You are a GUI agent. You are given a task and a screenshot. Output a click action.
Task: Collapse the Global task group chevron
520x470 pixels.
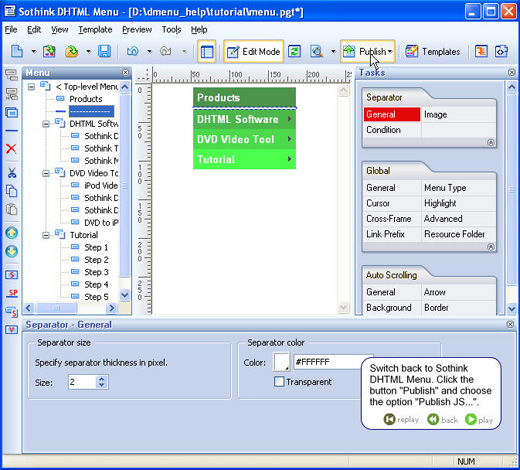click(x=491, y=247)
